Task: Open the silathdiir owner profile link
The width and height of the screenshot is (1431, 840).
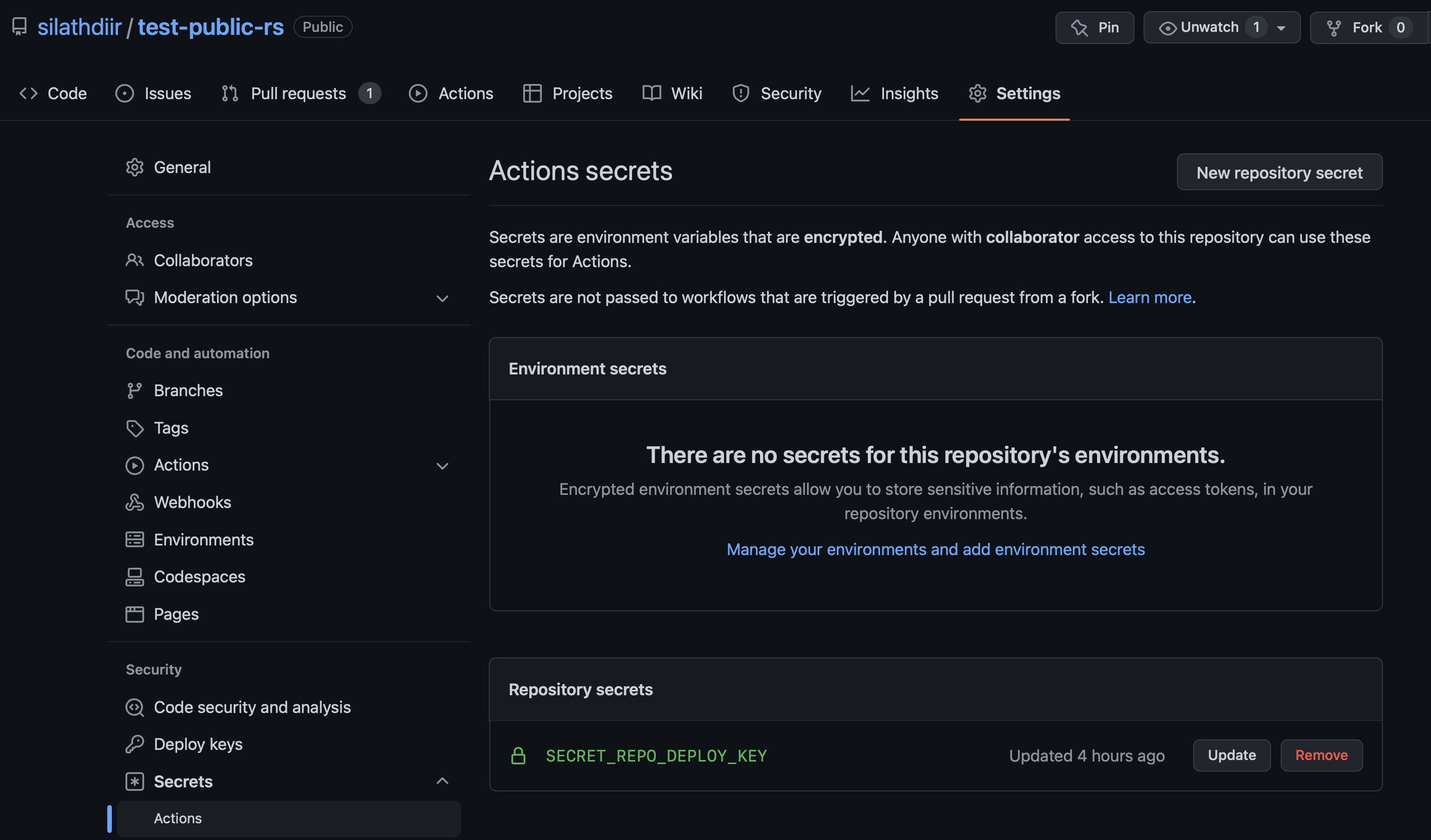Action: [x=79, y=27]
